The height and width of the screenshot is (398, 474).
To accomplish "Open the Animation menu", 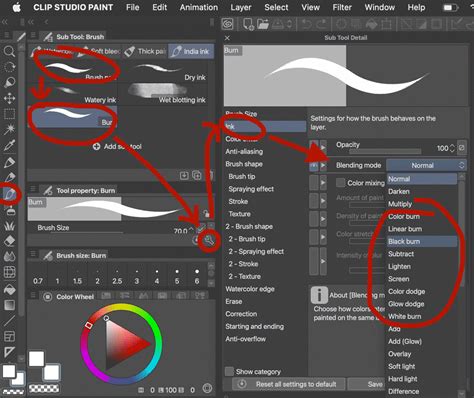I will tap(199, 7).
